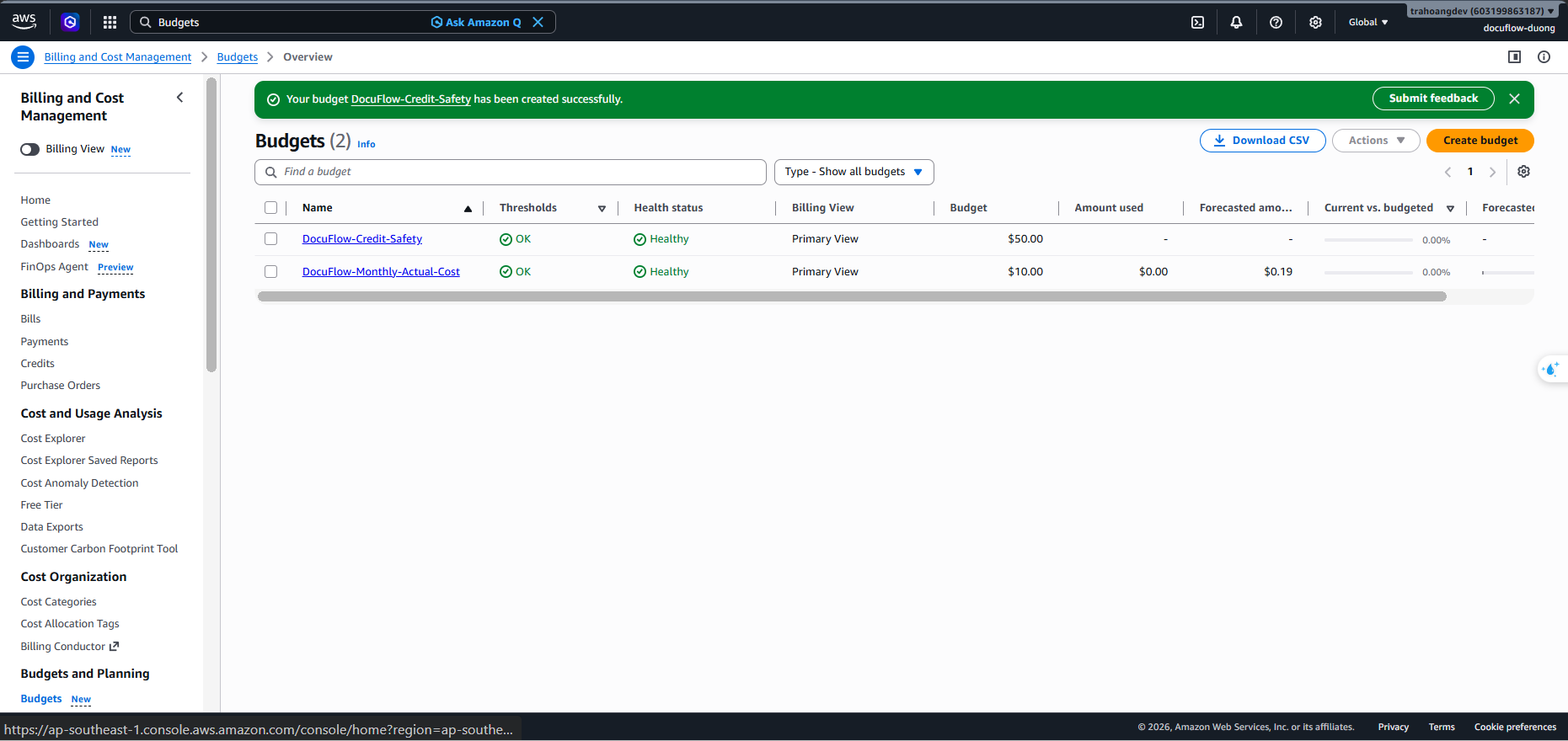This screenshot has width=1568, height=741.
Task: Toggle the Billing View switch
Action: pyautogui.click(x=30, y=149)
